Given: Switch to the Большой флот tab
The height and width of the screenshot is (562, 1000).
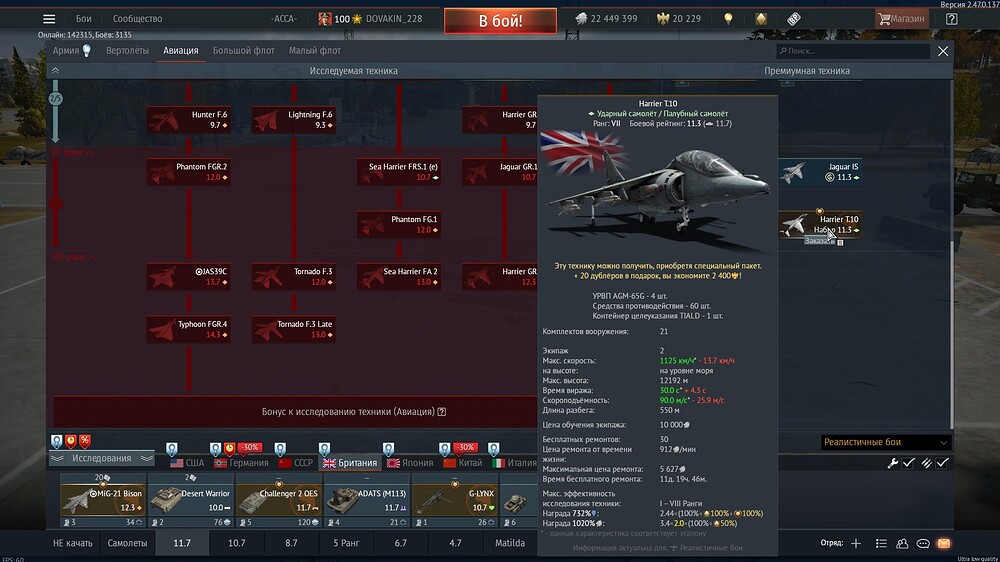Looking at the screenshot, I should (244, 51).
